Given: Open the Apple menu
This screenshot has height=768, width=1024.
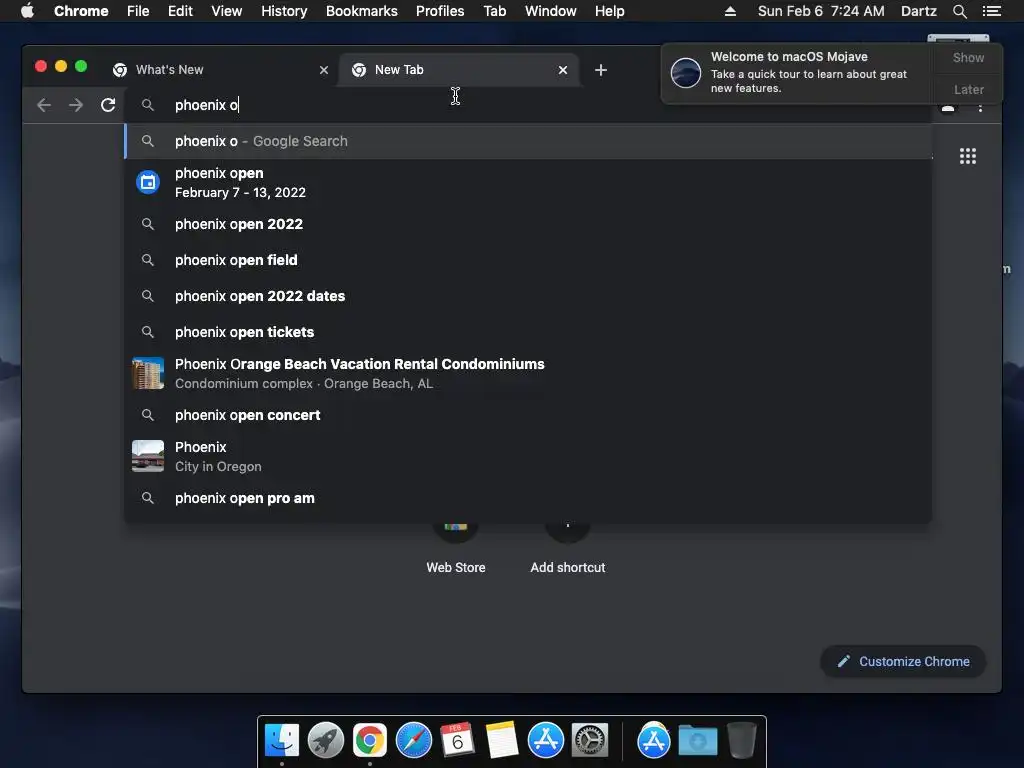Looking at the screenshot, I should (27, 11).
